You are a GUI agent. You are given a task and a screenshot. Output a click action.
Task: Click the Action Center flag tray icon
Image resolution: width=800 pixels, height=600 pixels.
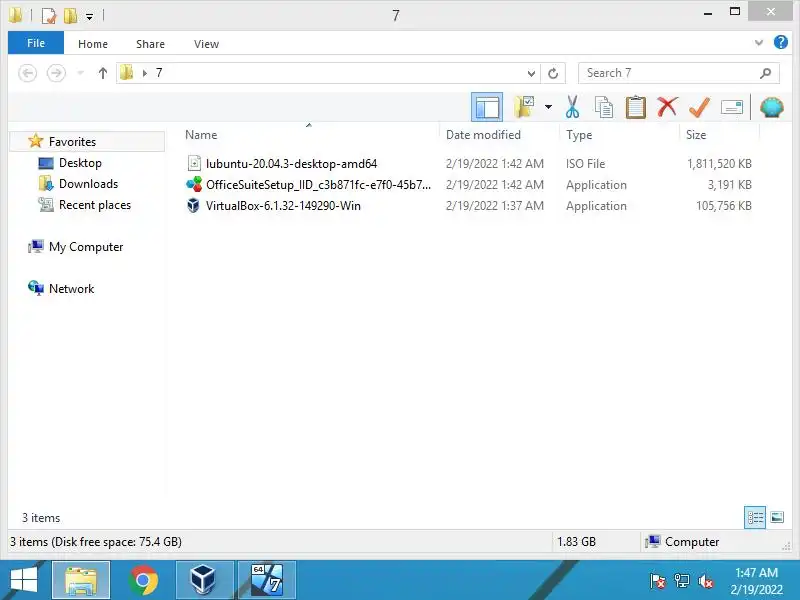(x=657, y=581)
